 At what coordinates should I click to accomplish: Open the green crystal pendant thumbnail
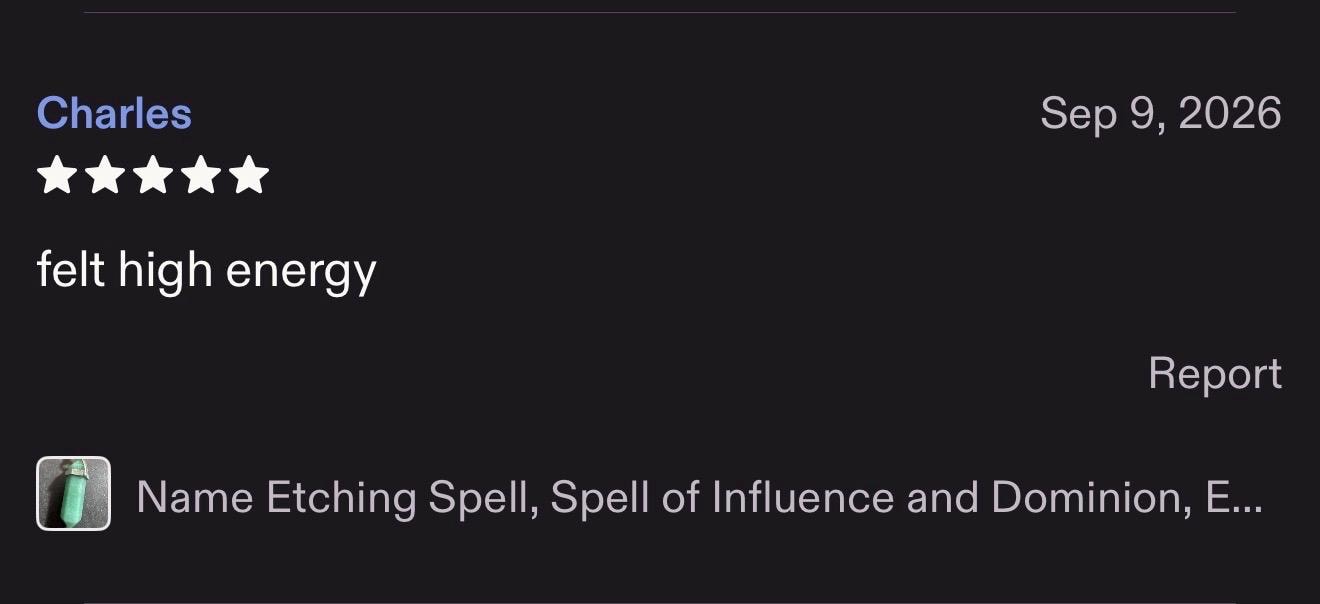[x=74, y=493]
